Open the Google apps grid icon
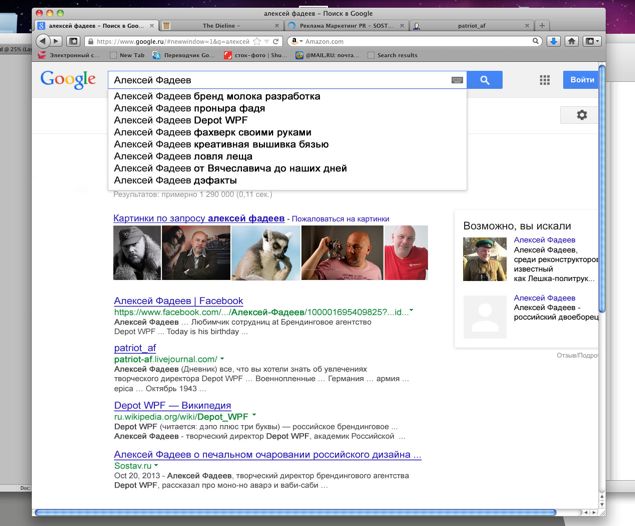Screen dimensions: 635x526 (x=545, y=80)
